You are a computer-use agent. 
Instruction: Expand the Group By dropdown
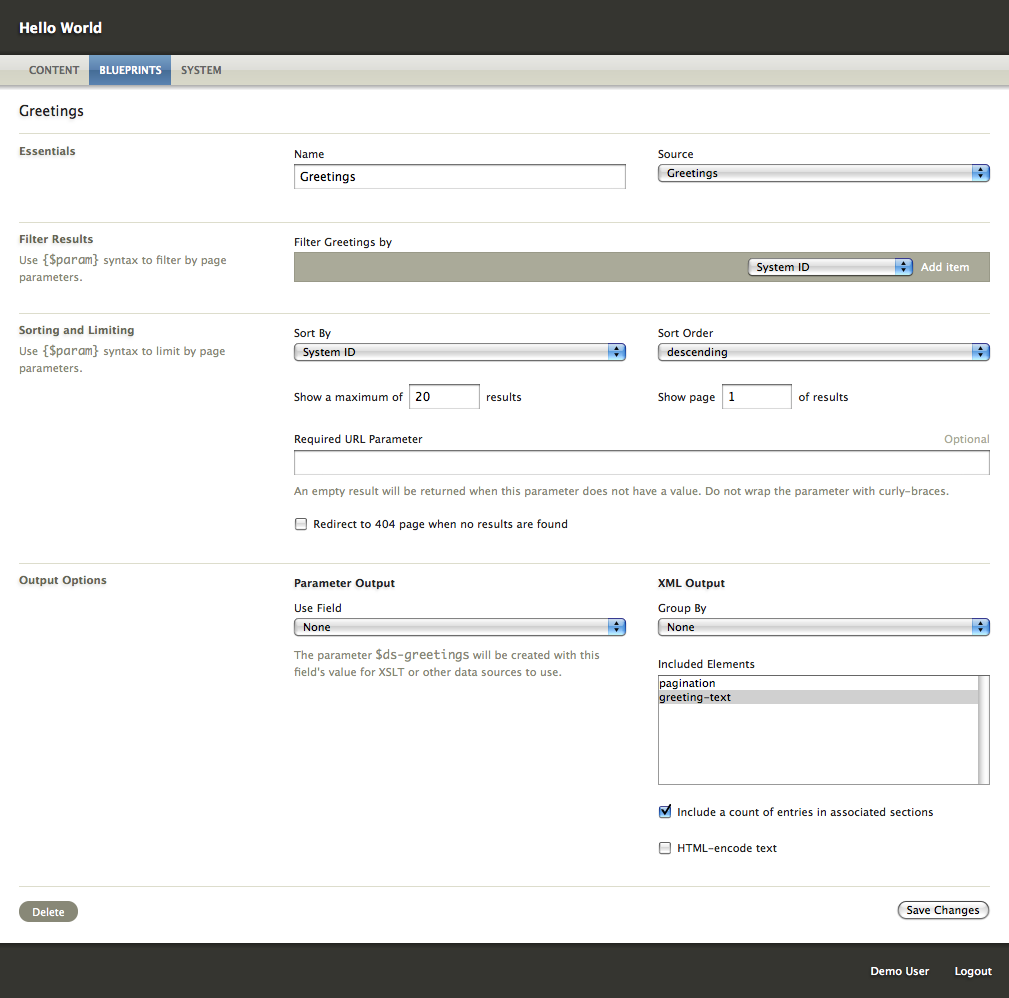823,627
